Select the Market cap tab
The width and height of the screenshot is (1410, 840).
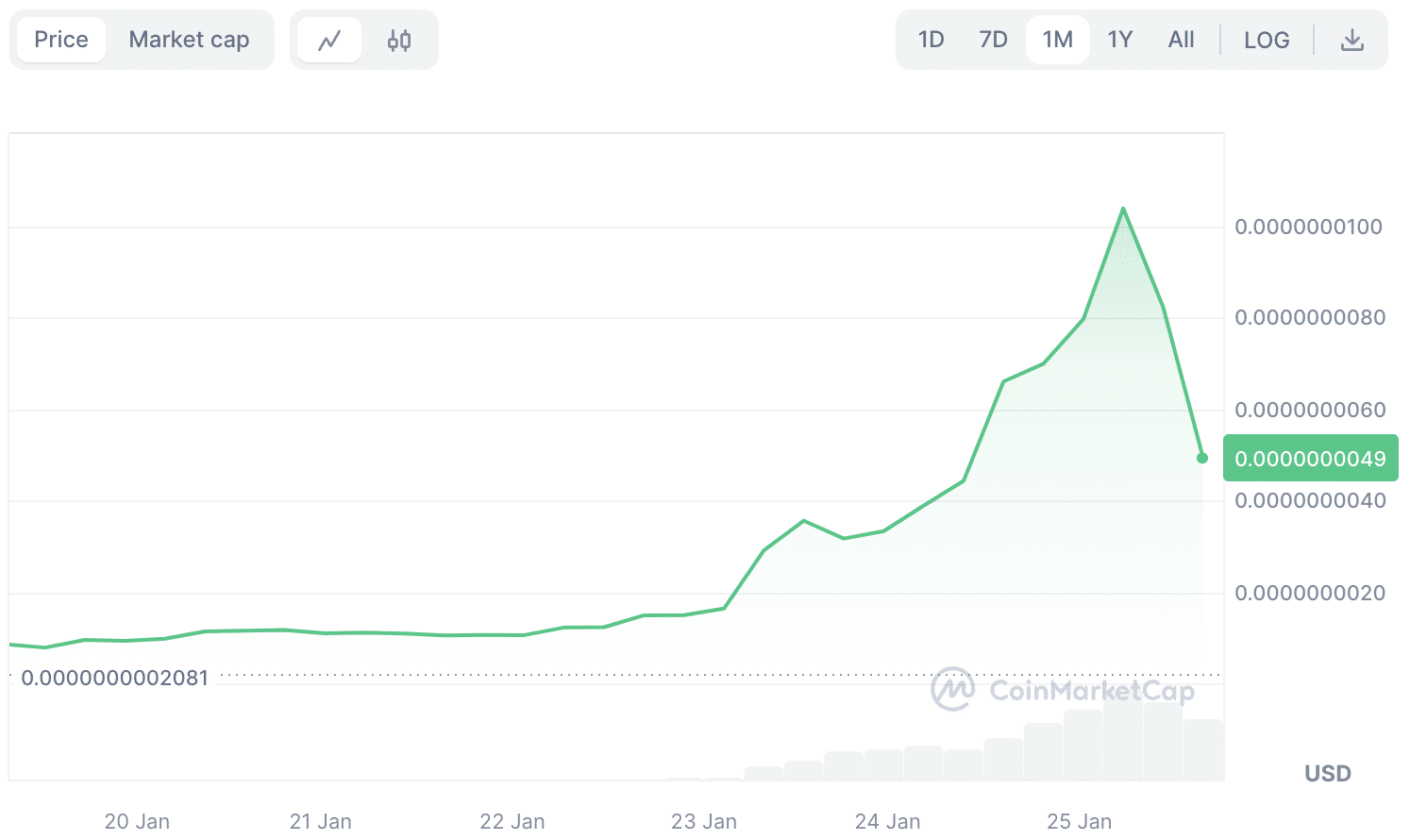pos(189,40)
